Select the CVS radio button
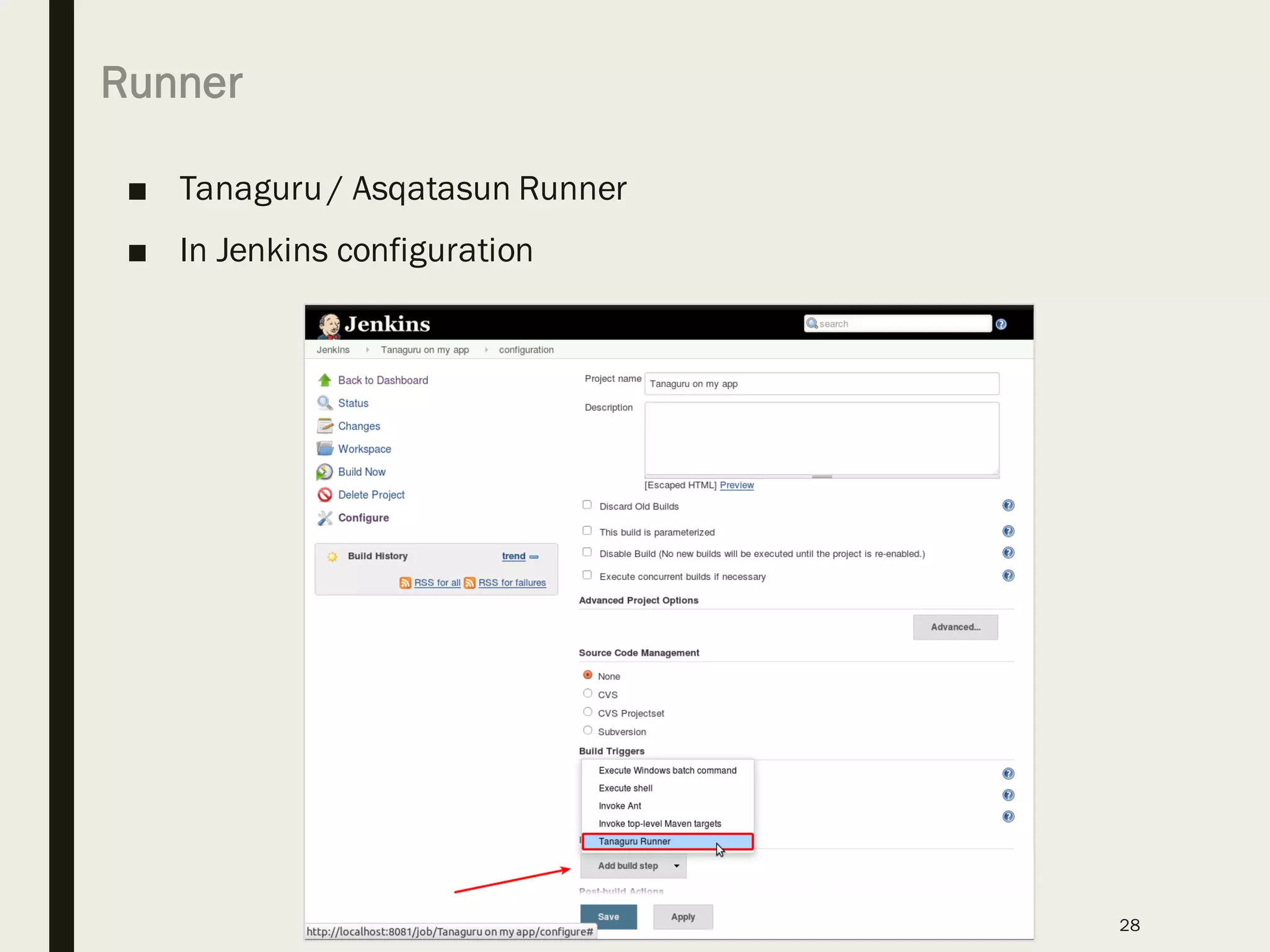The image size is (1270, 952). [x=587, y=694]
